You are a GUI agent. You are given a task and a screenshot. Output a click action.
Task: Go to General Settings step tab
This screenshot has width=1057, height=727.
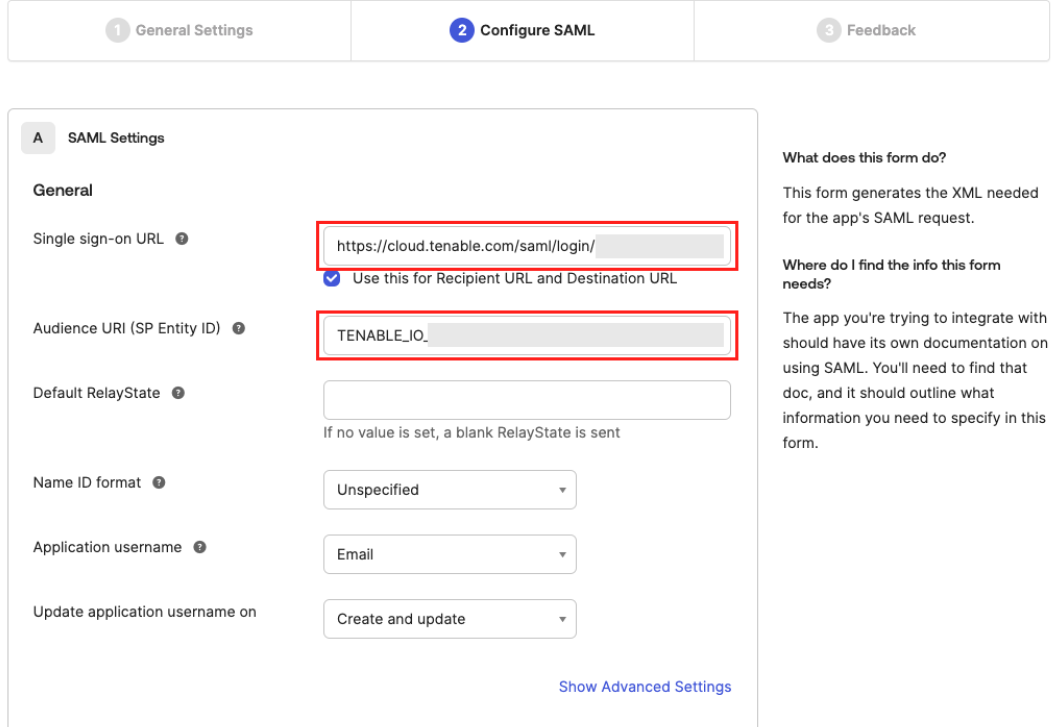[180, 30]
